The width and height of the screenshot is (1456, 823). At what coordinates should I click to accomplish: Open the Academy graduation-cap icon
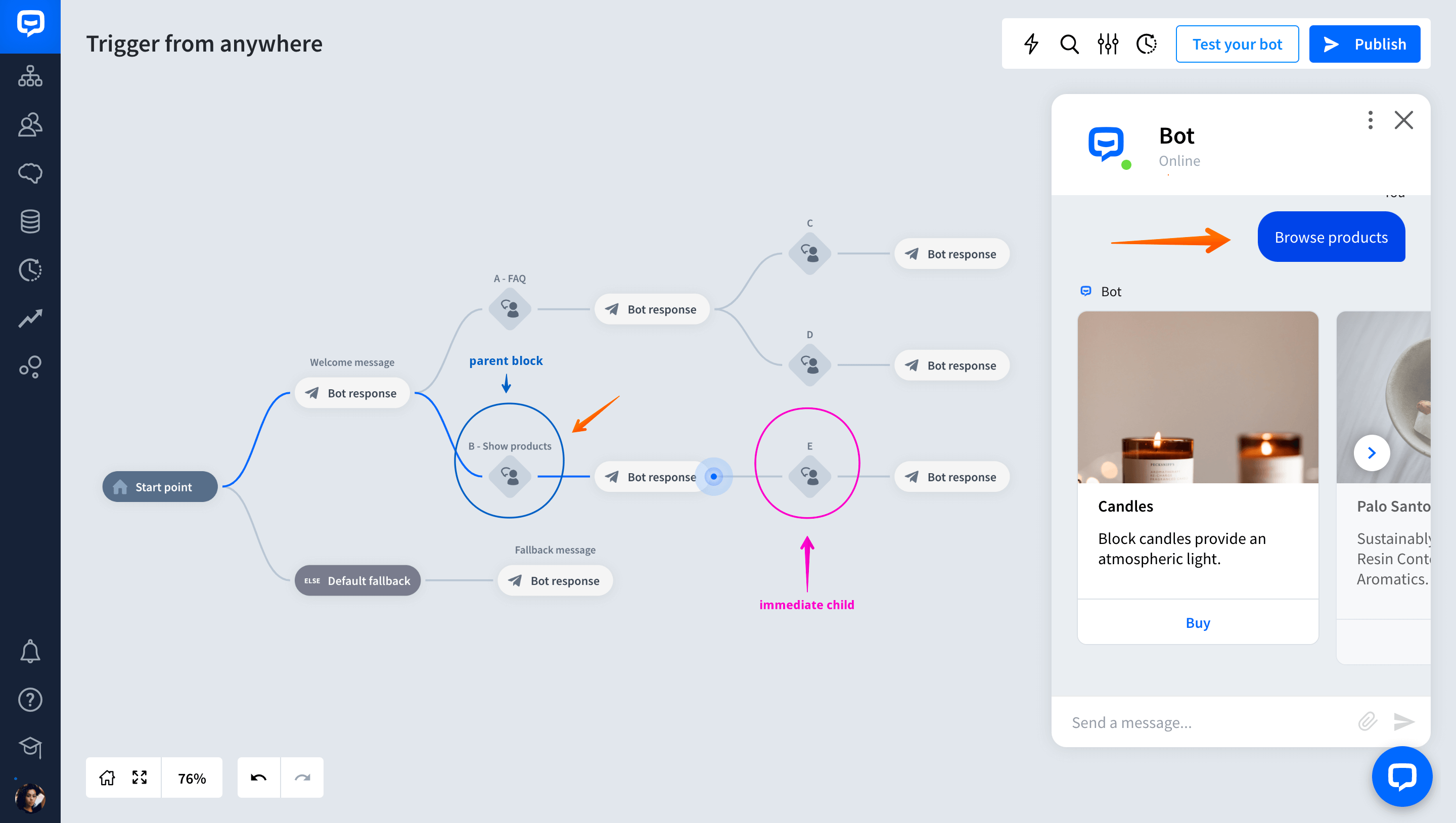[x=30, y=748]
